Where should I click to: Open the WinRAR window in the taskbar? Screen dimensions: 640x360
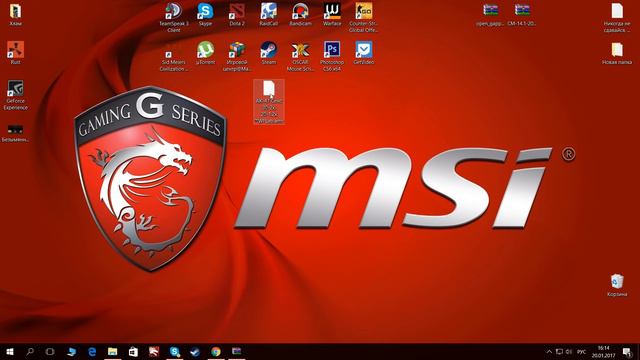tap(236, 351)
